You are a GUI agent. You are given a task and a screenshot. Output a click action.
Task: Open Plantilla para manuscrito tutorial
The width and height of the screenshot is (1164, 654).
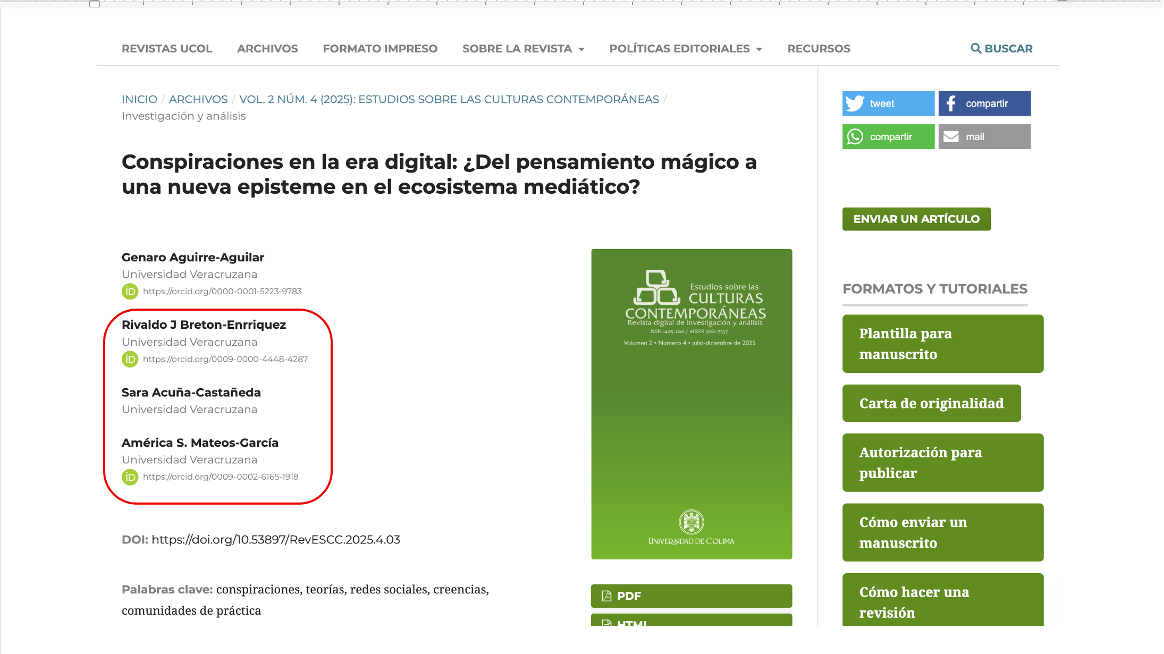(x=942, y=344)
